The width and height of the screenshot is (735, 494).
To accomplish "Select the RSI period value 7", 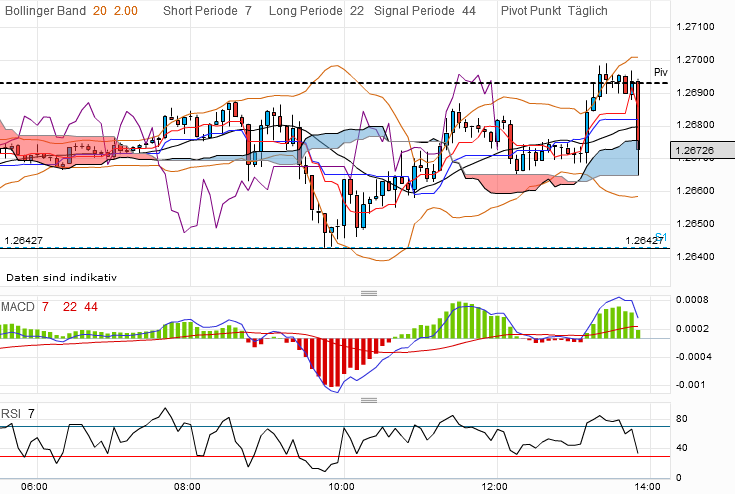I will [31, 413].
